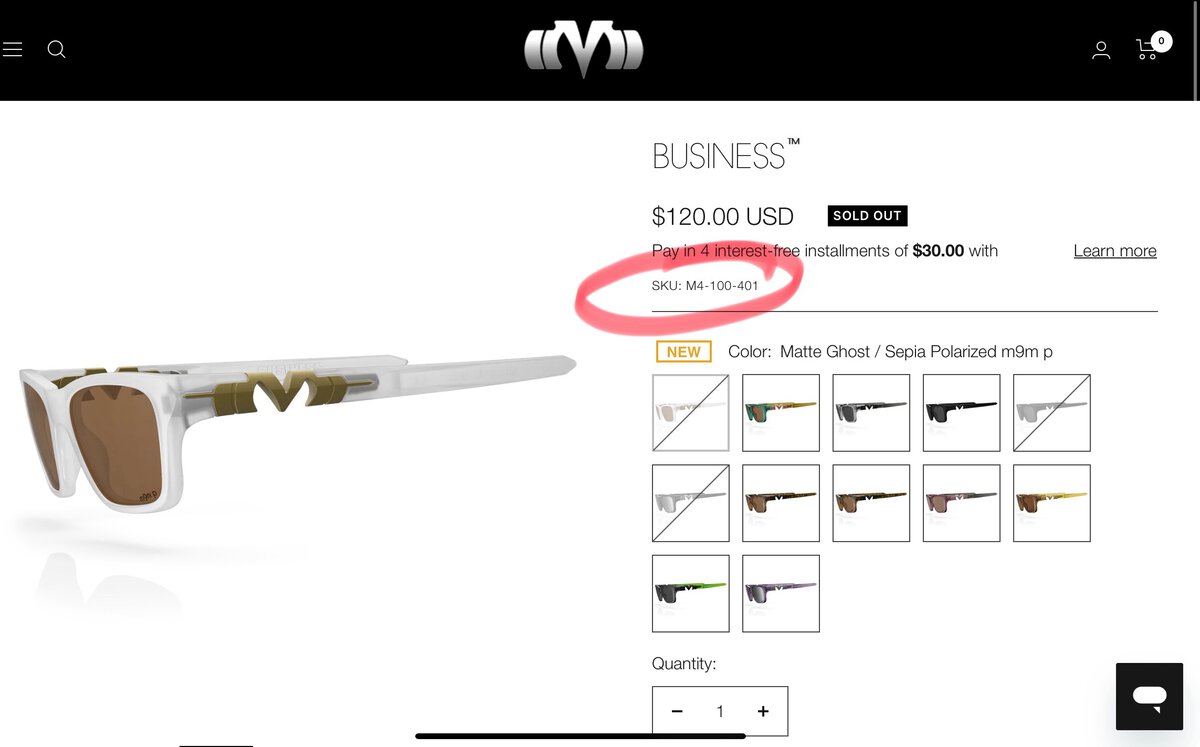This screenshot has height=747, width=1200.
Task: Choose the green-lens gold frame variant
Action: [781, 413]
